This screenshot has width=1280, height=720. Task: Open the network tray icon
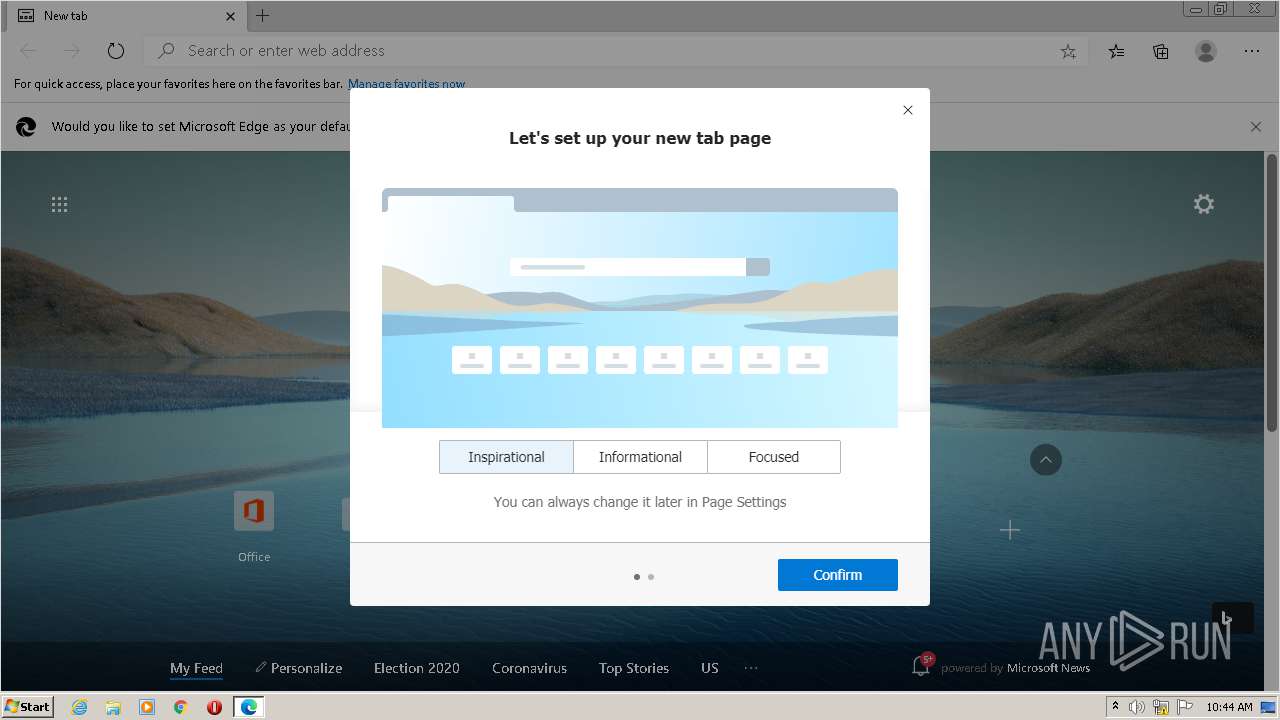[x=1162, y=707]
